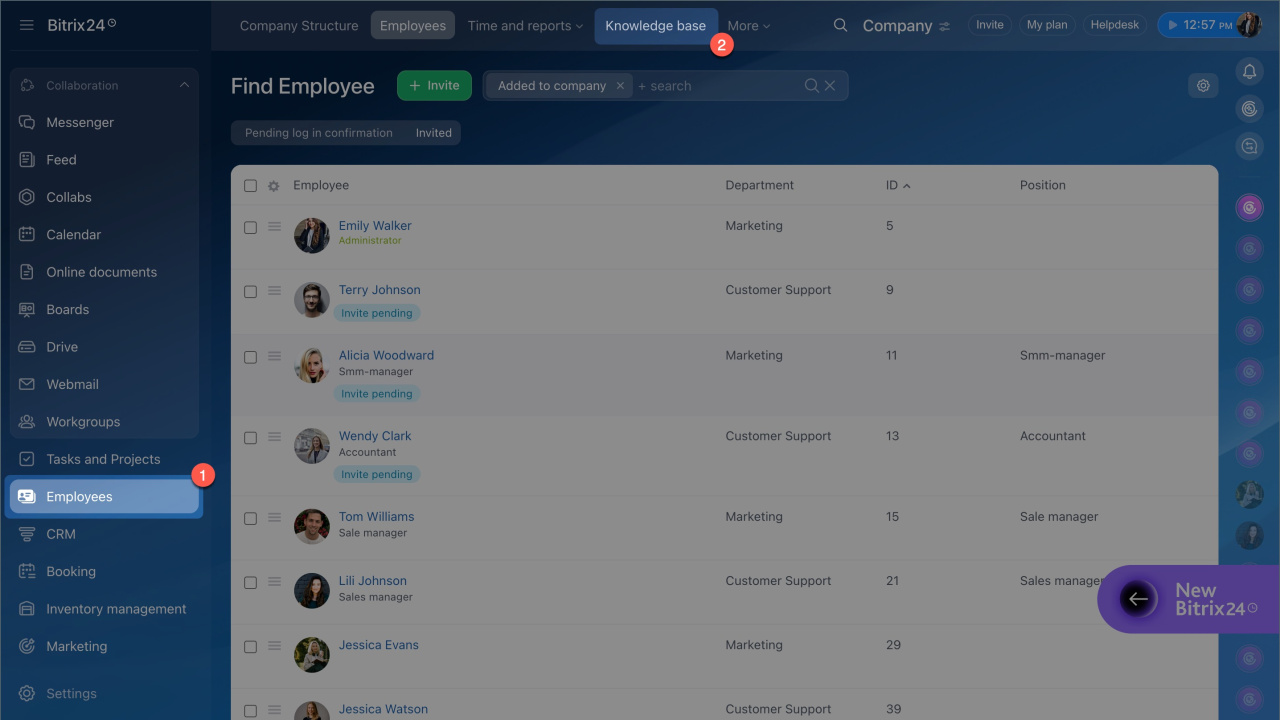Screen dimensions: 1280x720
Task: Open Messenger from the sidebar
Action: point(80,122)
